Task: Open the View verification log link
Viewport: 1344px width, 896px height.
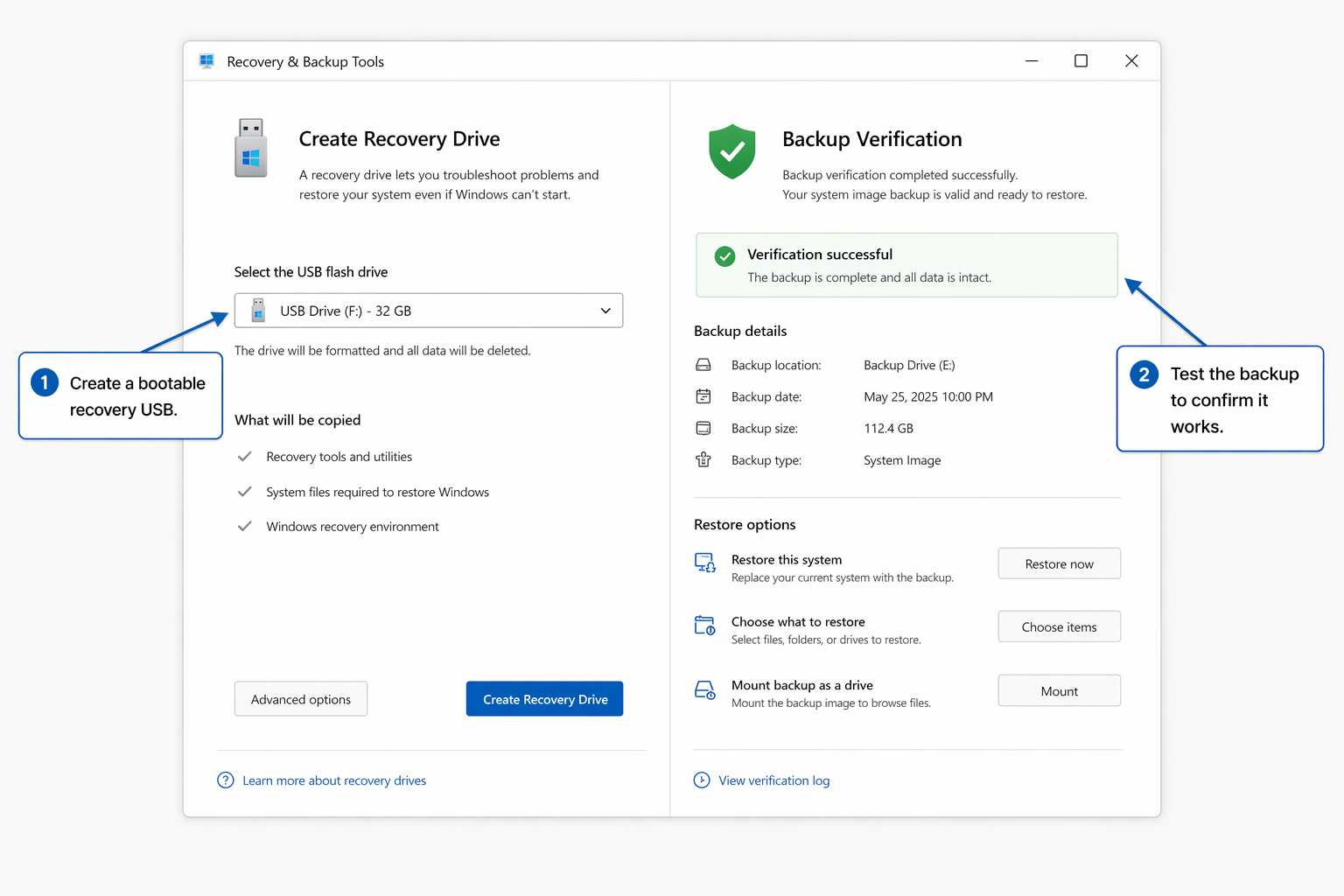Action: pos(773,780)
